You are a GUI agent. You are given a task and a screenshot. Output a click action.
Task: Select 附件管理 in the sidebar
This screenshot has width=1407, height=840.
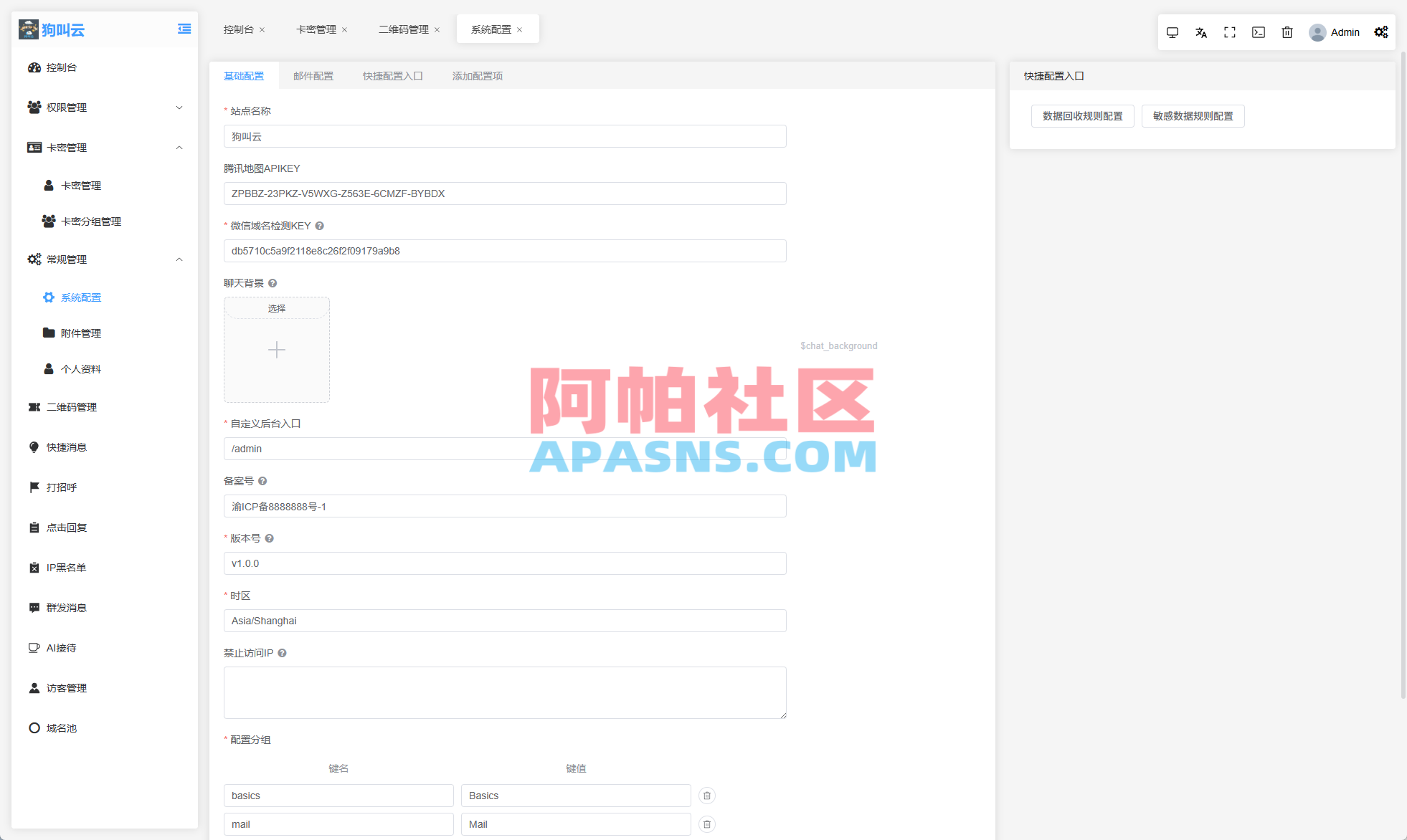click(80, 333)
